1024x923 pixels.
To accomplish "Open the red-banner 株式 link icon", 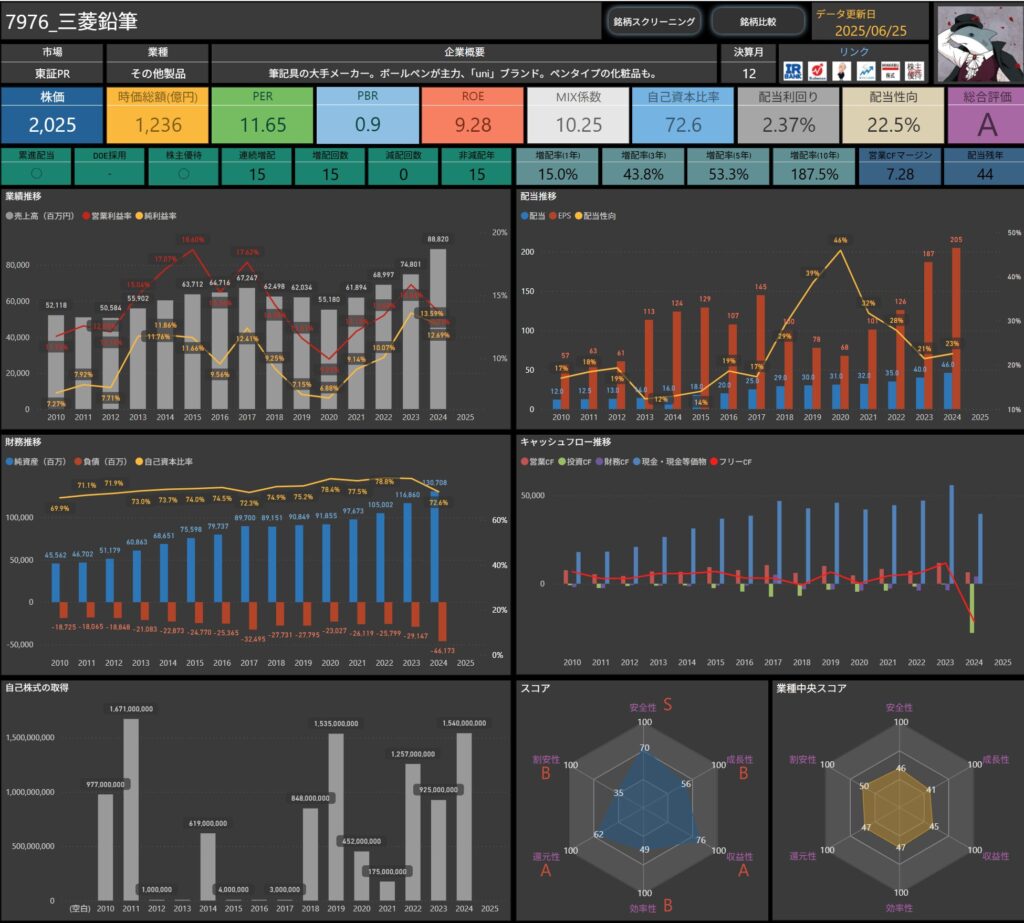I will [x=890, y=71].
